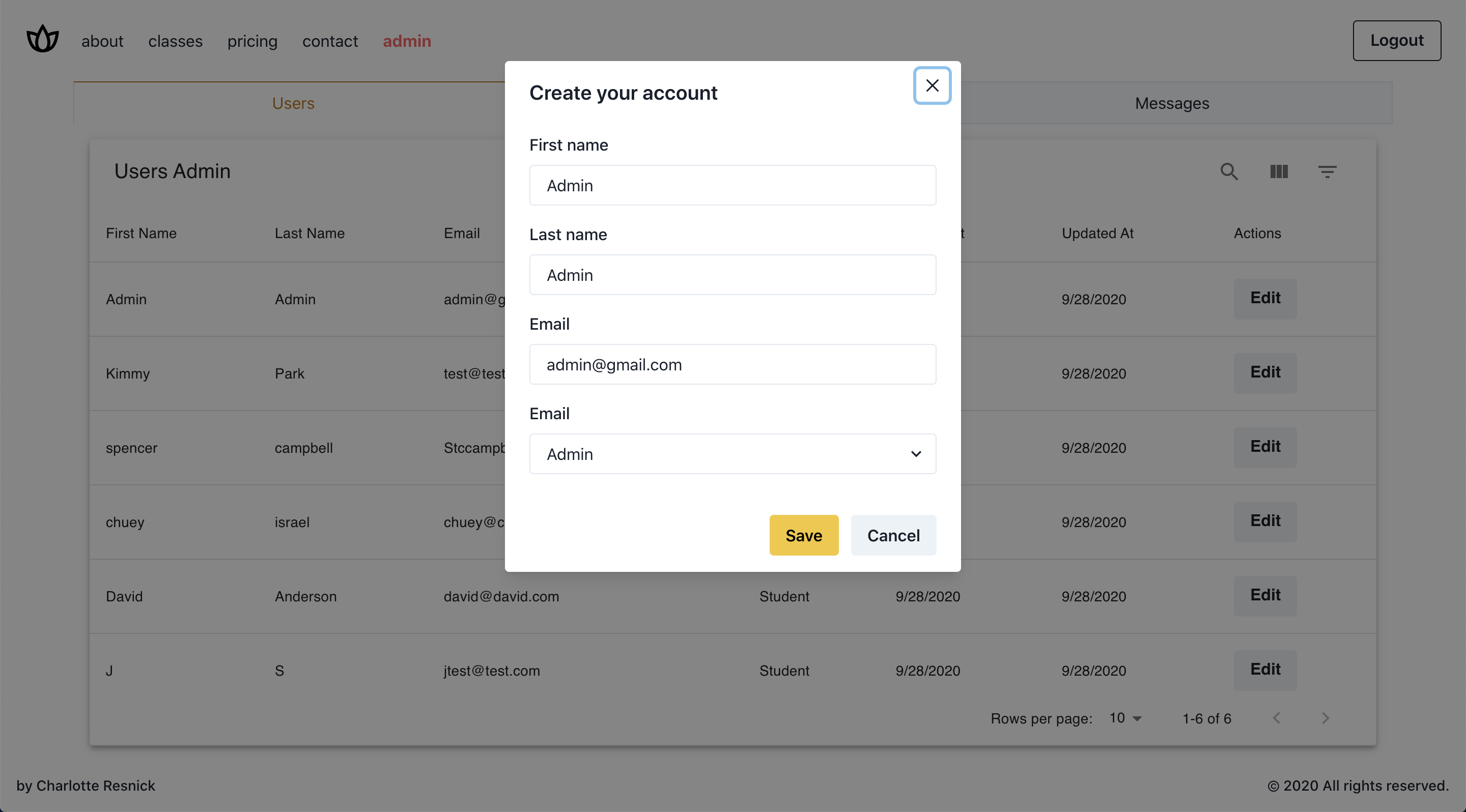Click the lotus logo icon
The width and height of the screenshot is (1466, 812).
[x=43, y=39]
